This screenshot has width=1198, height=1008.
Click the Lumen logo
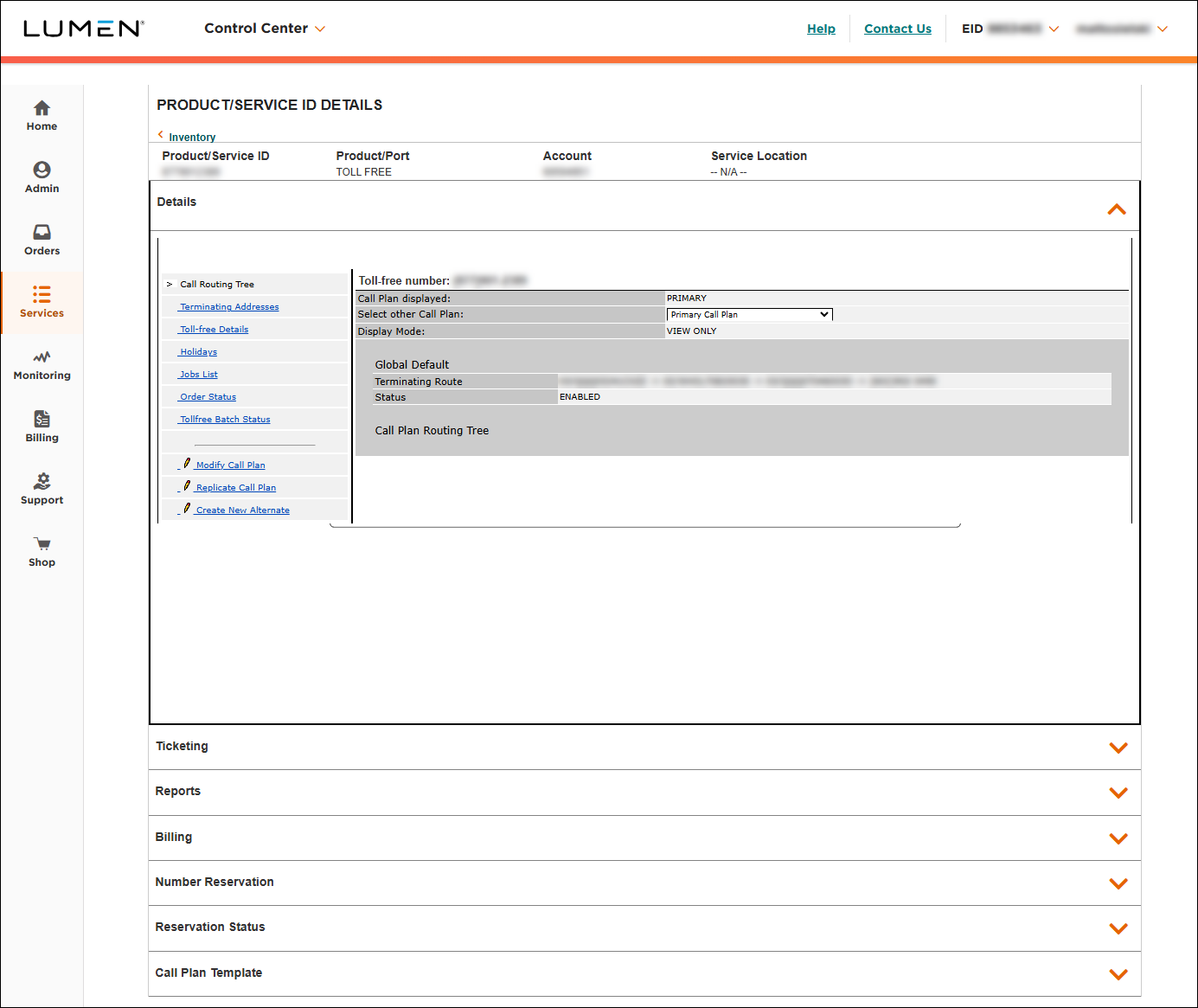(82, 28)
